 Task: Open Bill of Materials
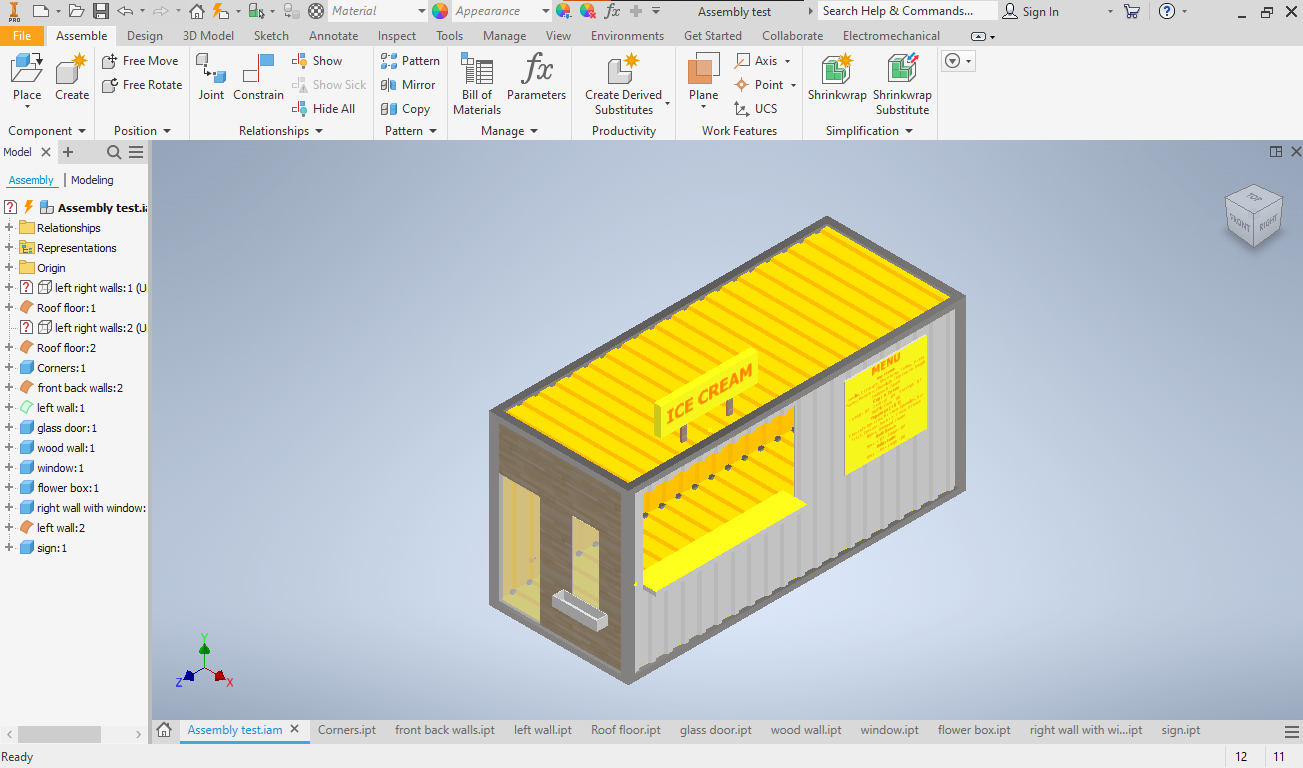477,86
